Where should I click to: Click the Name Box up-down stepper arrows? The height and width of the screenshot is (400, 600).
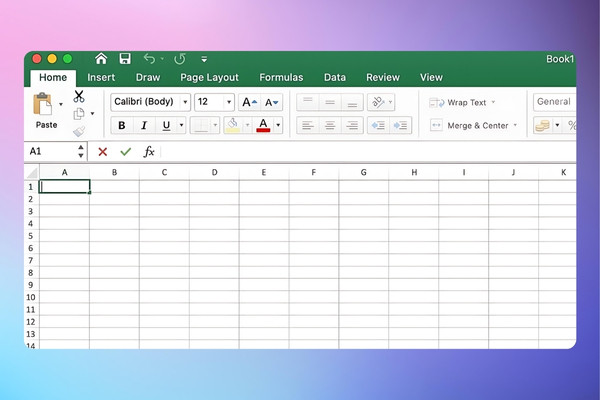pyautogui.click(x=81, y=151)
